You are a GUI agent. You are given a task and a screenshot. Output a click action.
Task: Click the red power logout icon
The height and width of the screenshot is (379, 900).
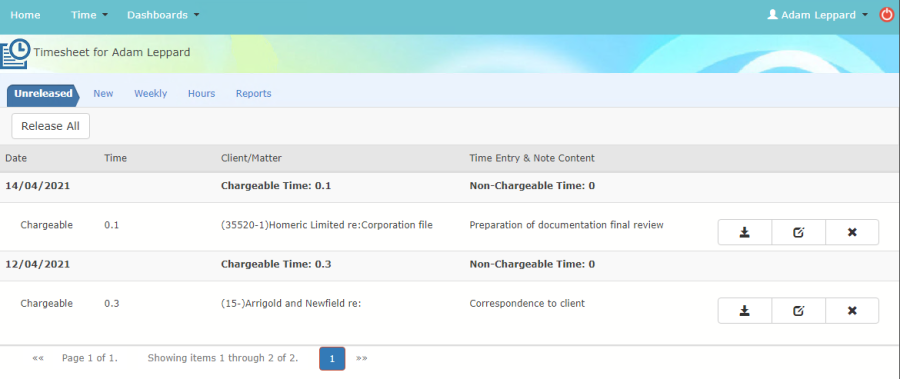coord(887,15)
